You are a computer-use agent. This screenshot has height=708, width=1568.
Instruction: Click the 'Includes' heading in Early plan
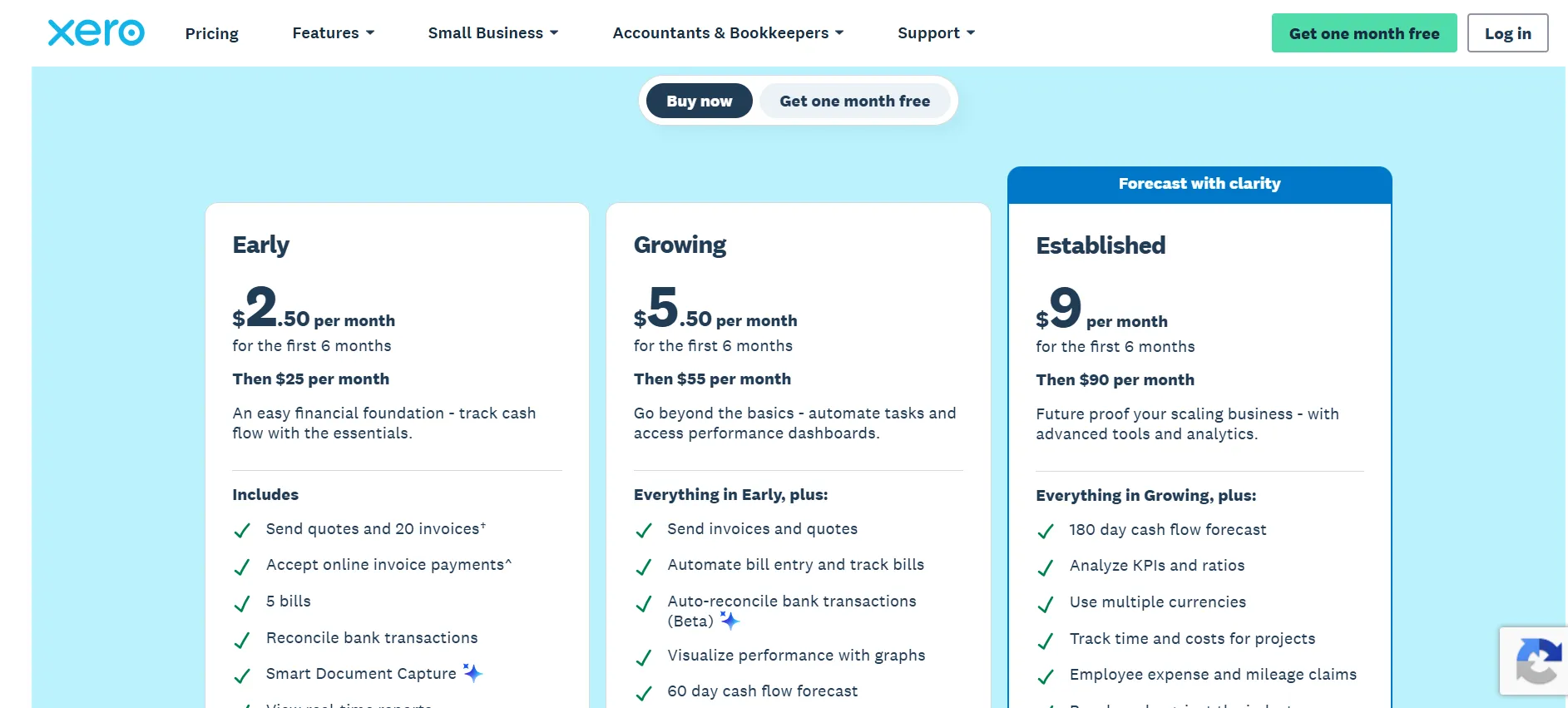point(265,494)
